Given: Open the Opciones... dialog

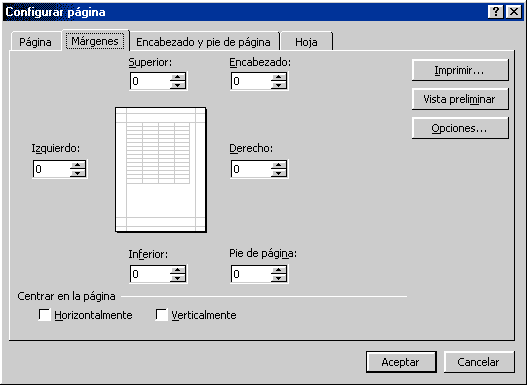Looking at the screenshot, I should 460,128.
